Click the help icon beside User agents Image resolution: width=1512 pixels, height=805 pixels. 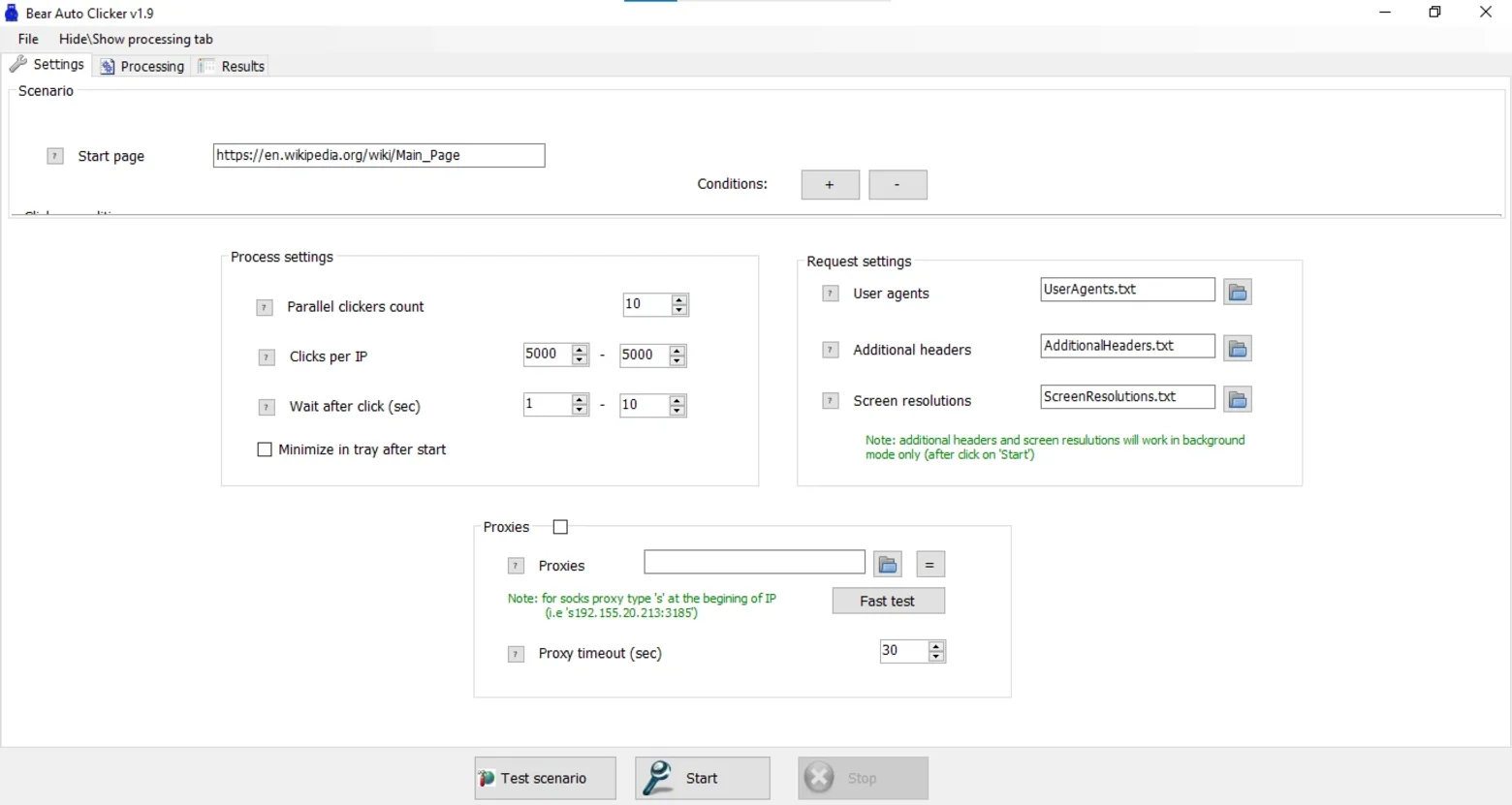831,294
